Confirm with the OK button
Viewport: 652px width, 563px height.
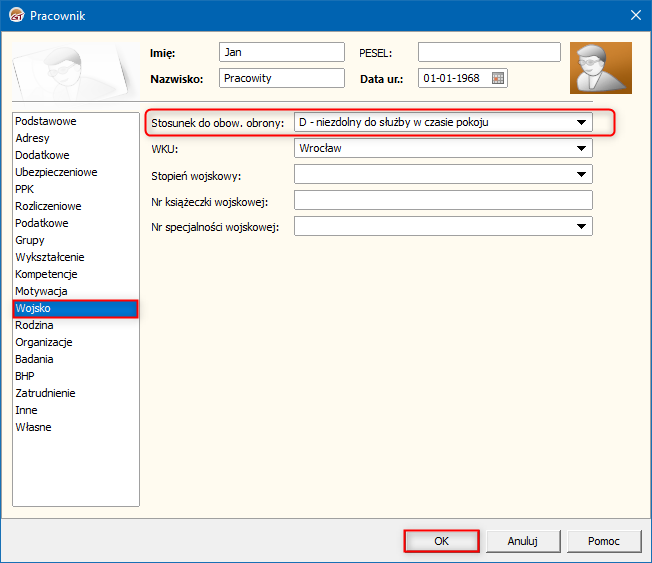[x=441, y=541]
